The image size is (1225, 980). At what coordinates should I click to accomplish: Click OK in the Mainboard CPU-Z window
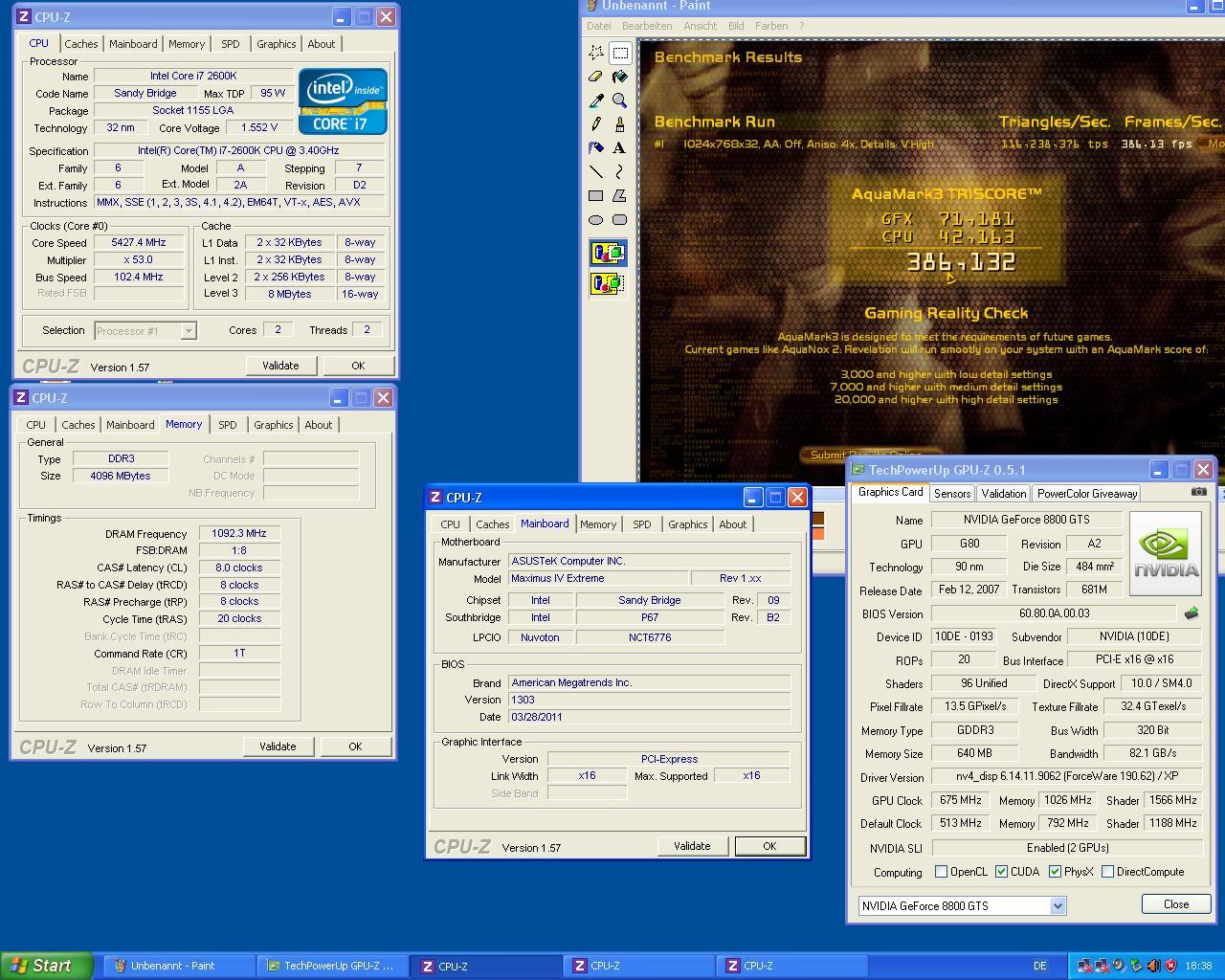point(769,846)
